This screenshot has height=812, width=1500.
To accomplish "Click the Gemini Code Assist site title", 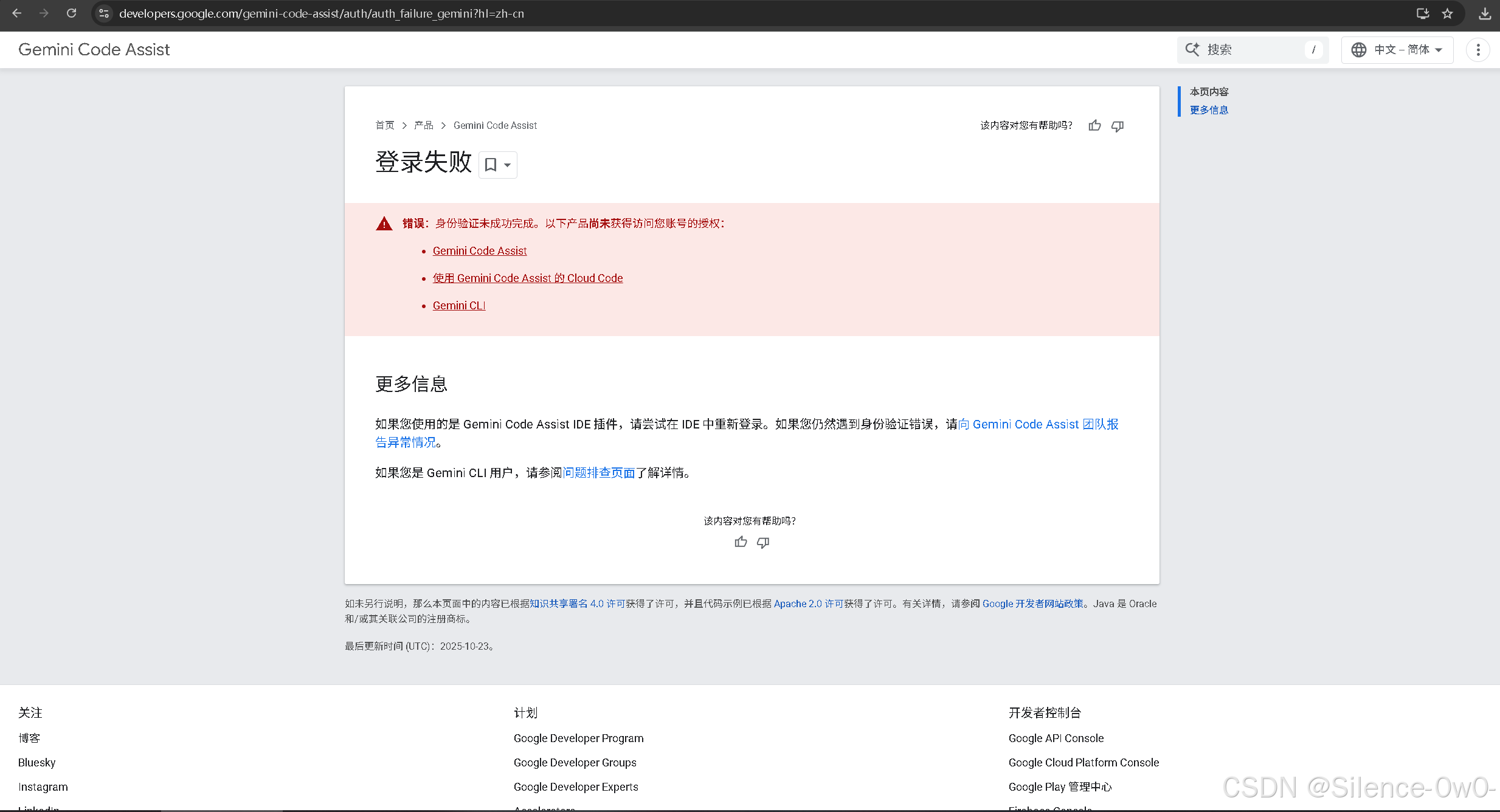I will click(94, 50).
